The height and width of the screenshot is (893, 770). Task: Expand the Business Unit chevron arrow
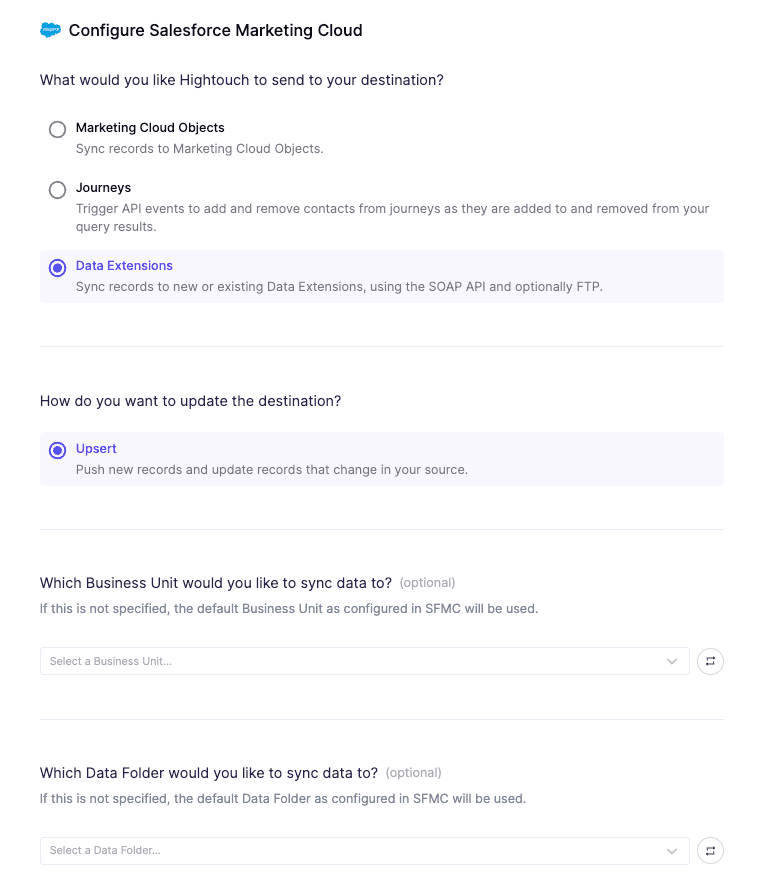tap(672, 661)
